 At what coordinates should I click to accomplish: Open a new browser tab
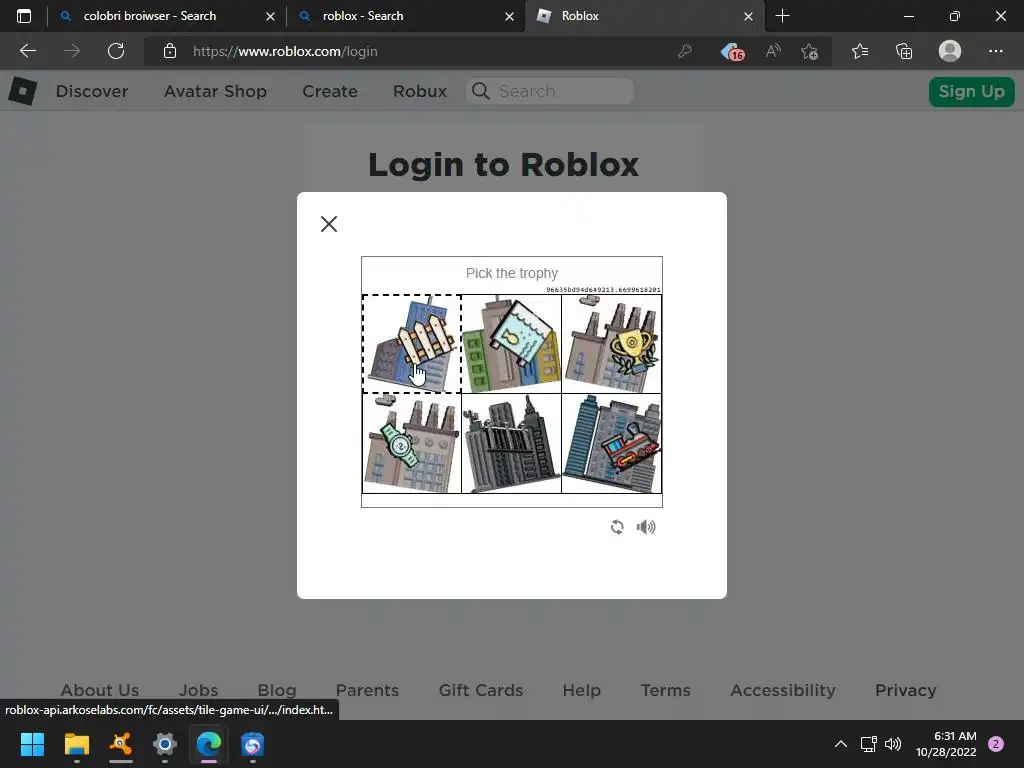[782, 16]
